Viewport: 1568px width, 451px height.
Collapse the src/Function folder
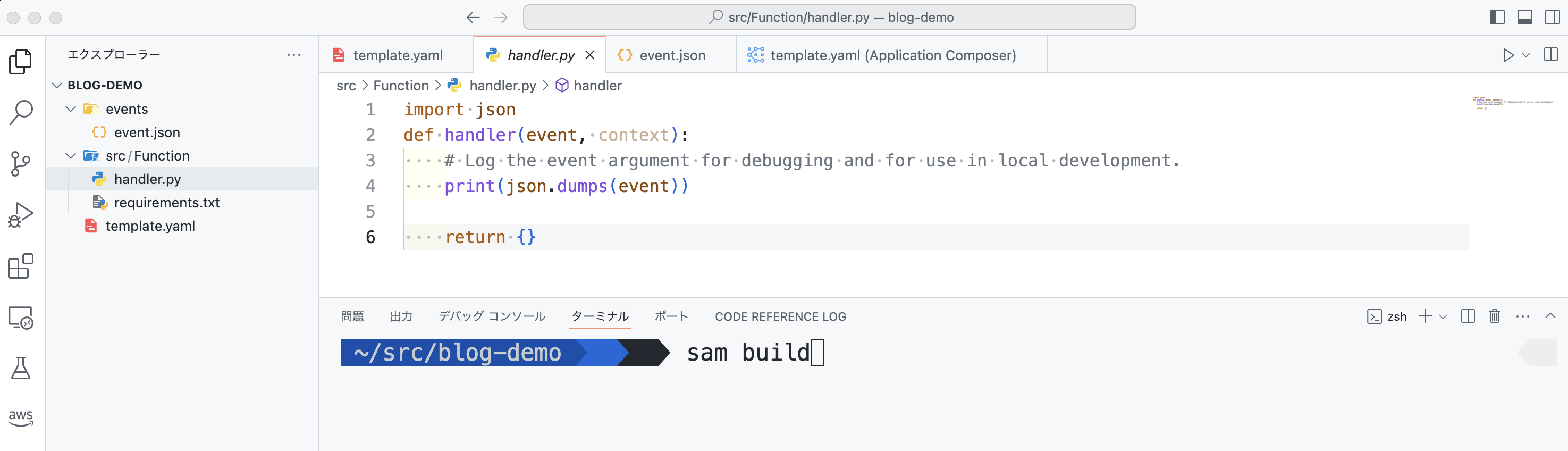(x=71, y=156)
